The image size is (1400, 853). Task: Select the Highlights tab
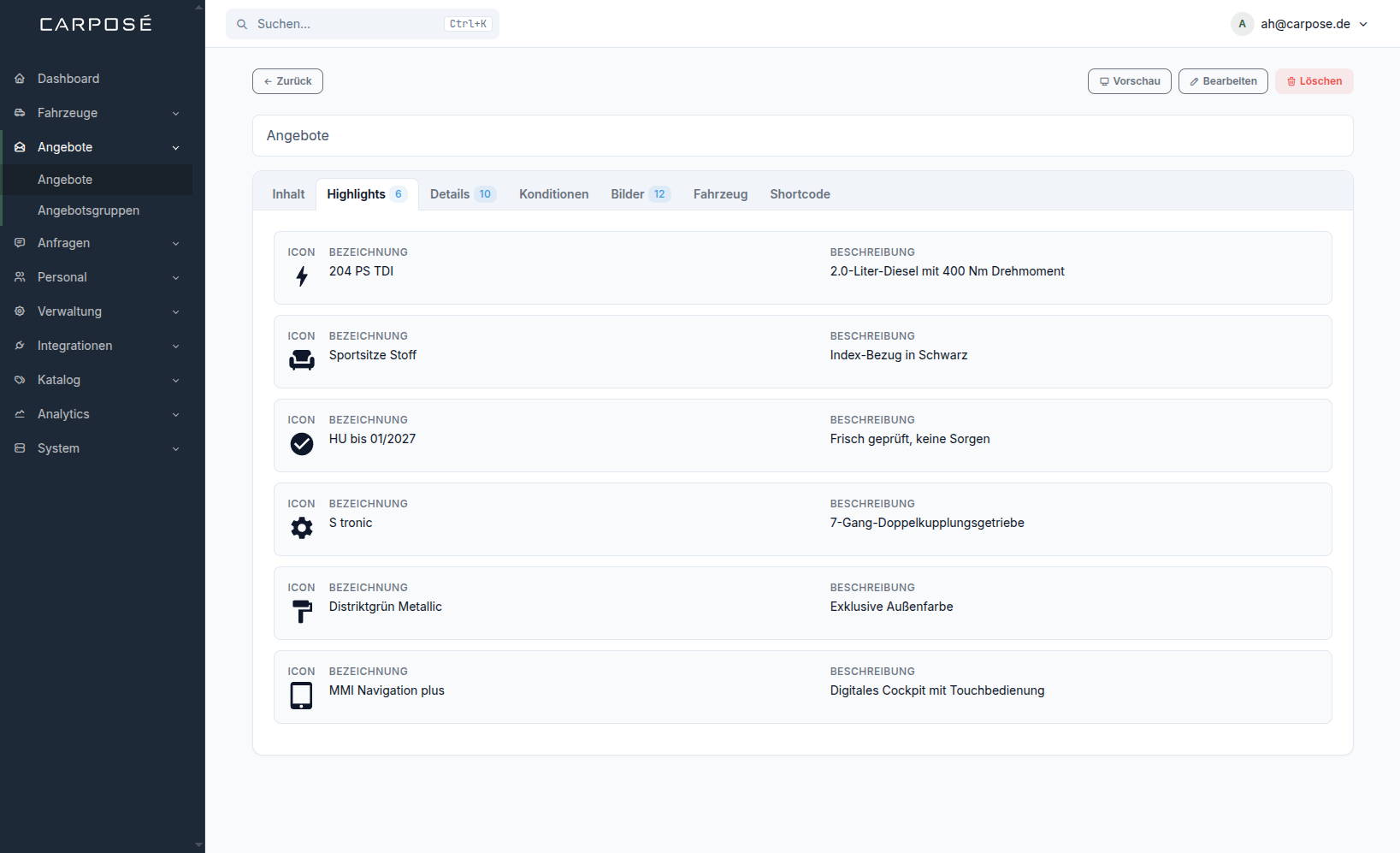tap(367, 194)
